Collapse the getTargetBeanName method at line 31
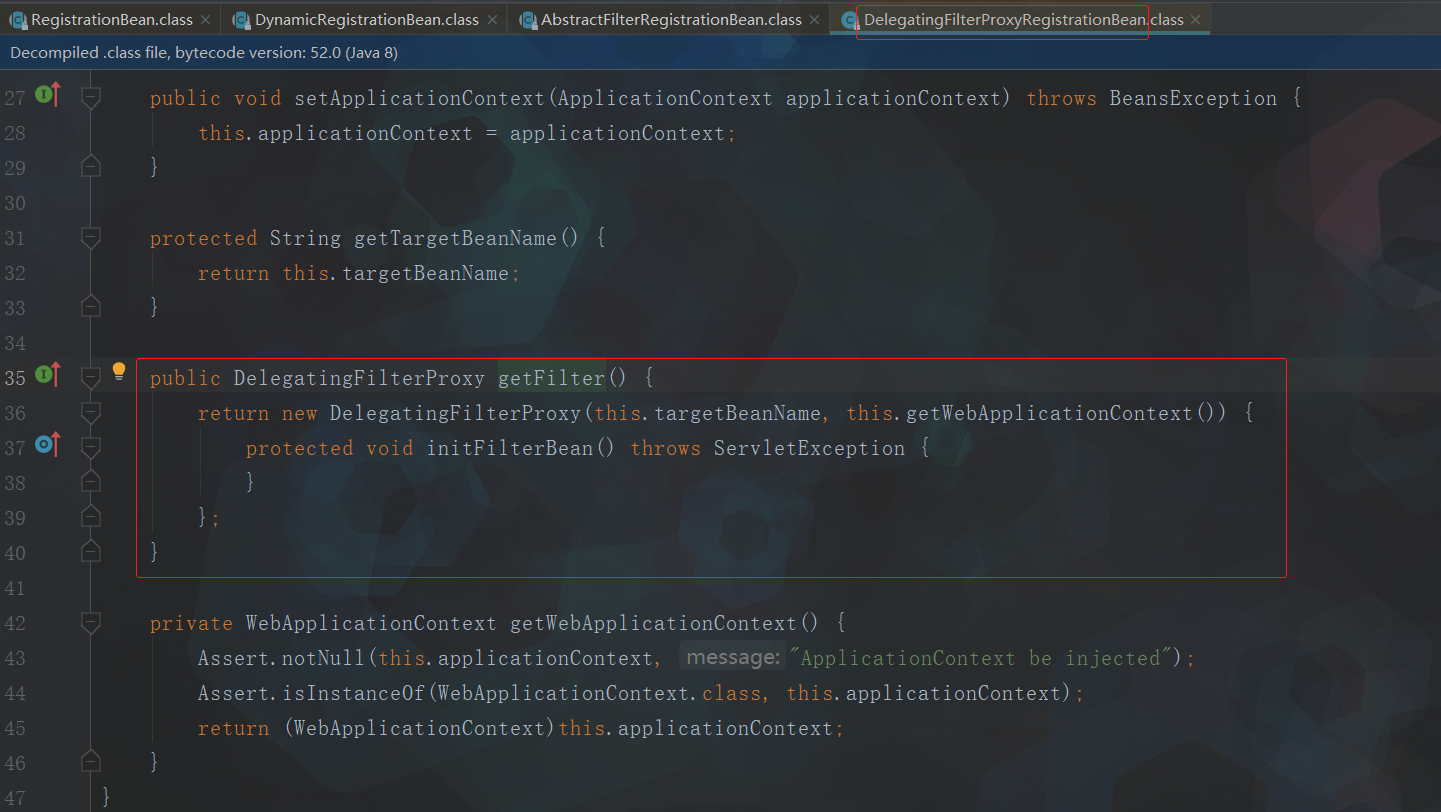The image size is (1441, 812). coord(91,237)
